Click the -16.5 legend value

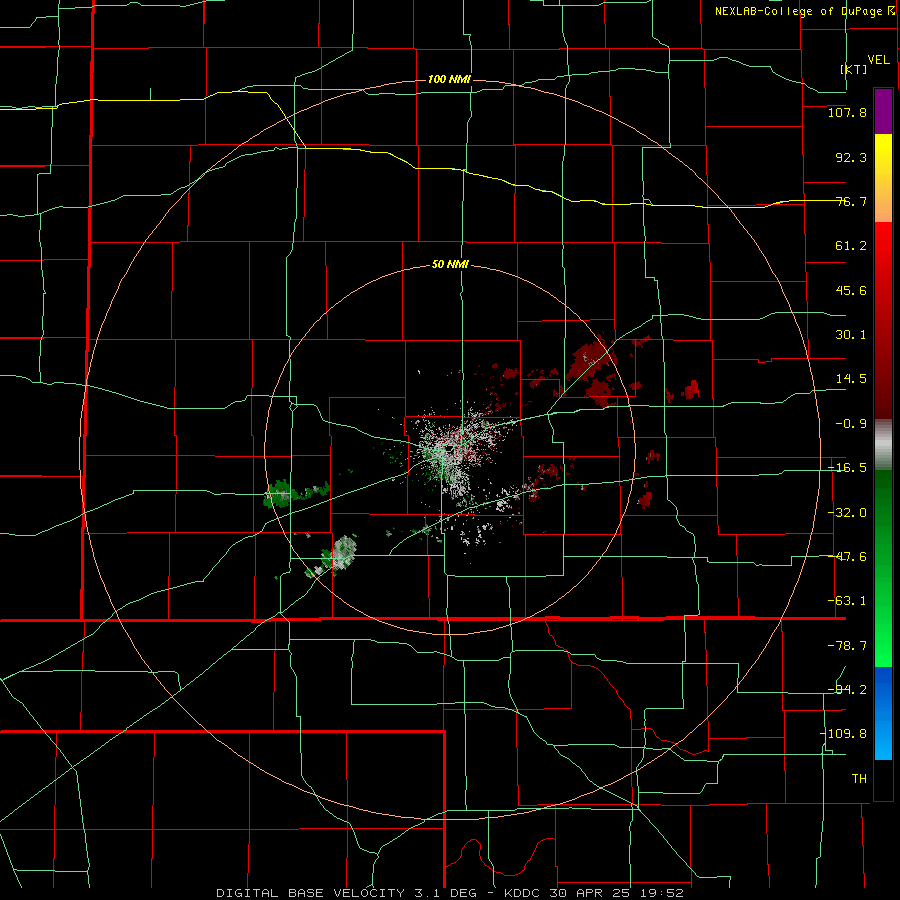pos(847,468)
